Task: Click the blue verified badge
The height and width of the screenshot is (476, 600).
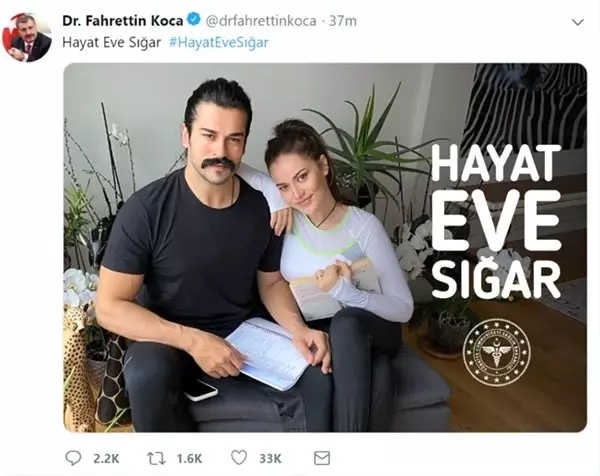Action: point(194,19)
